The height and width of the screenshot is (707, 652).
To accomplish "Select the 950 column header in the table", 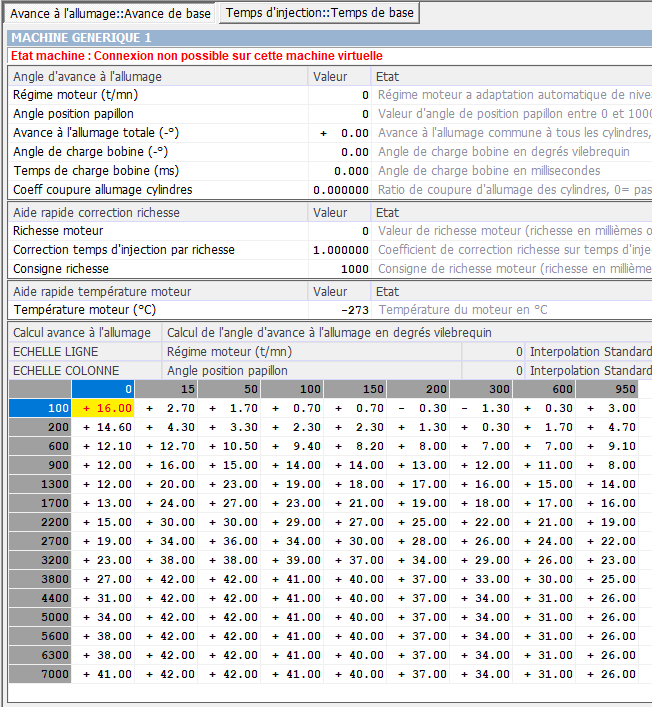I will pos(607,389).
